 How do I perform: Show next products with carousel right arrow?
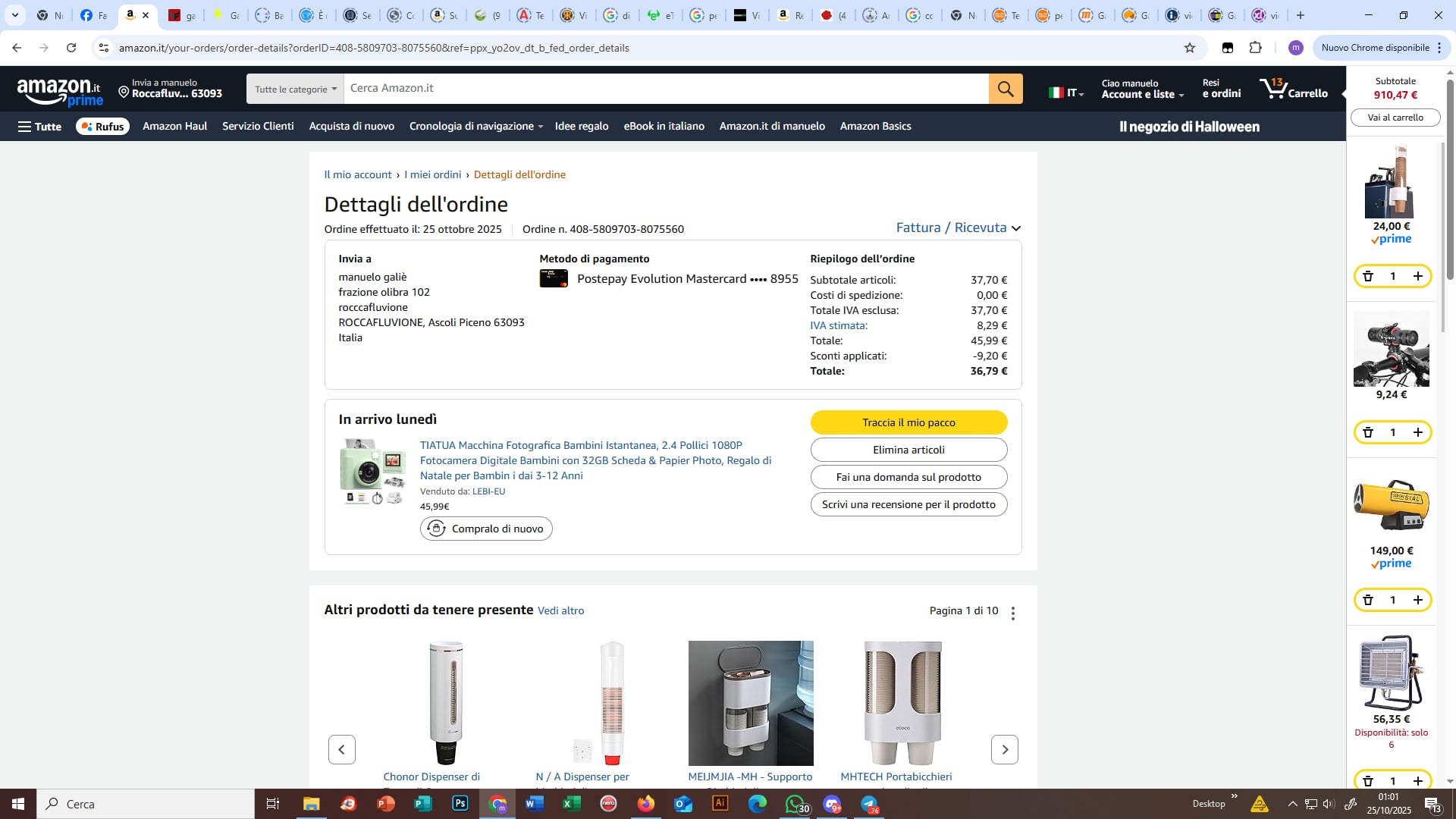1005,750
